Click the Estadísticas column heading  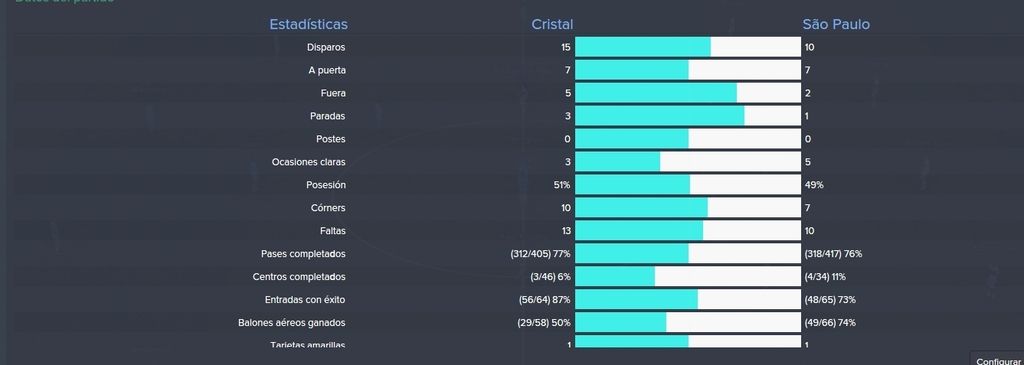[308, 24]
